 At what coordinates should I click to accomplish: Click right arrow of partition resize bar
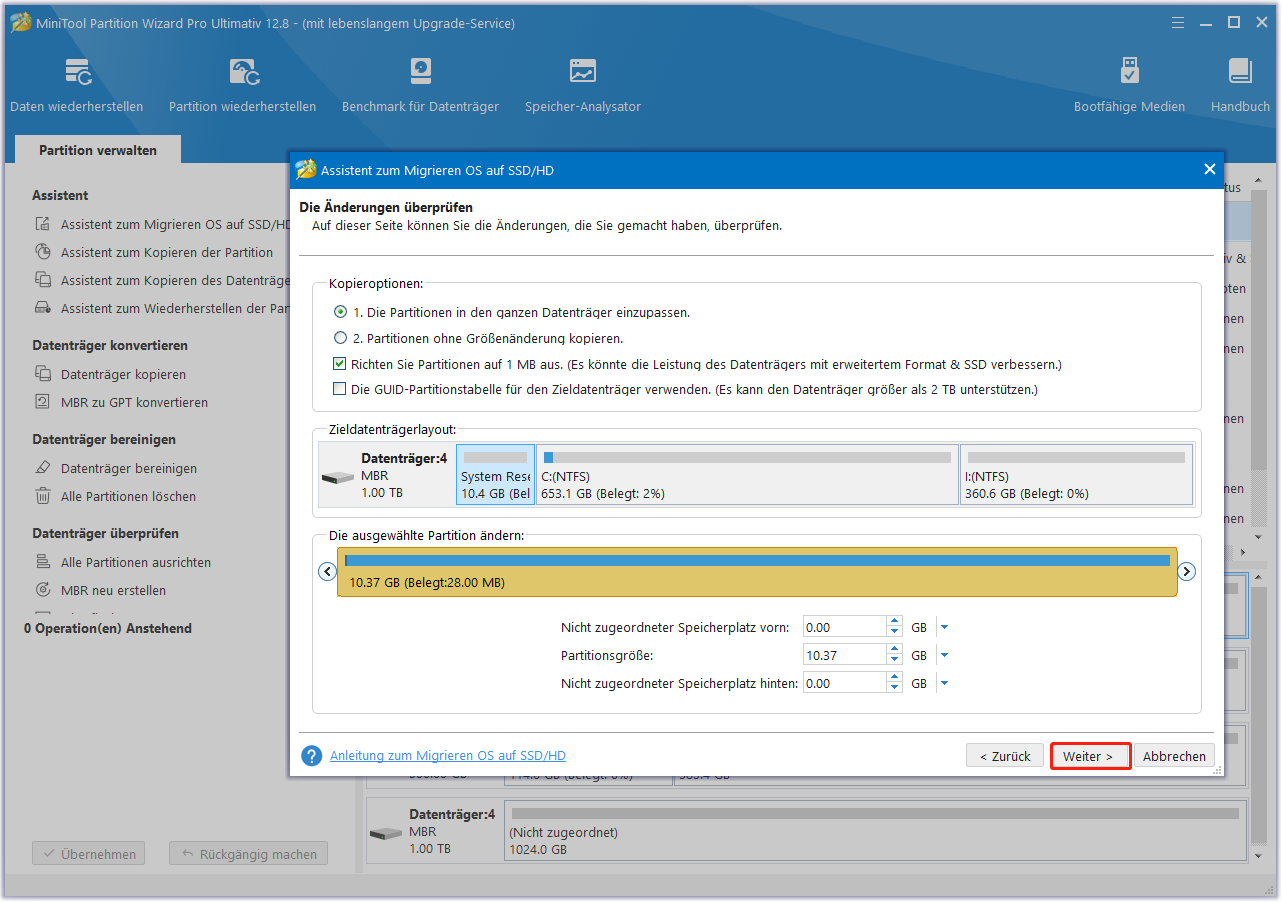click(1187, 572)
